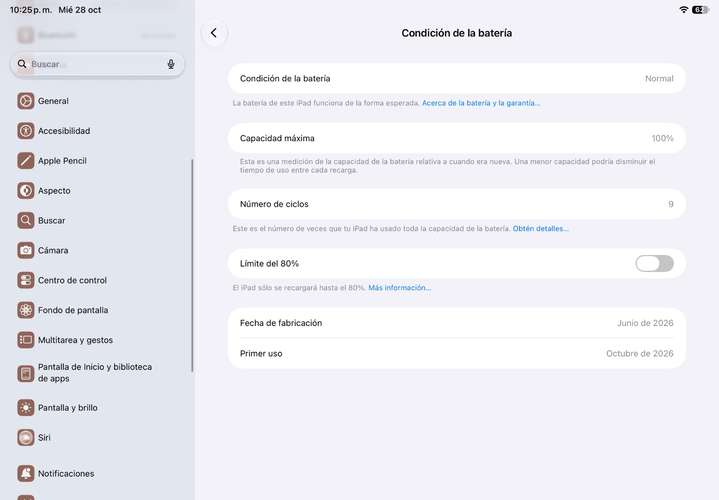
Task: Select the Centro de control icon
Action: [x=26, y=280]
